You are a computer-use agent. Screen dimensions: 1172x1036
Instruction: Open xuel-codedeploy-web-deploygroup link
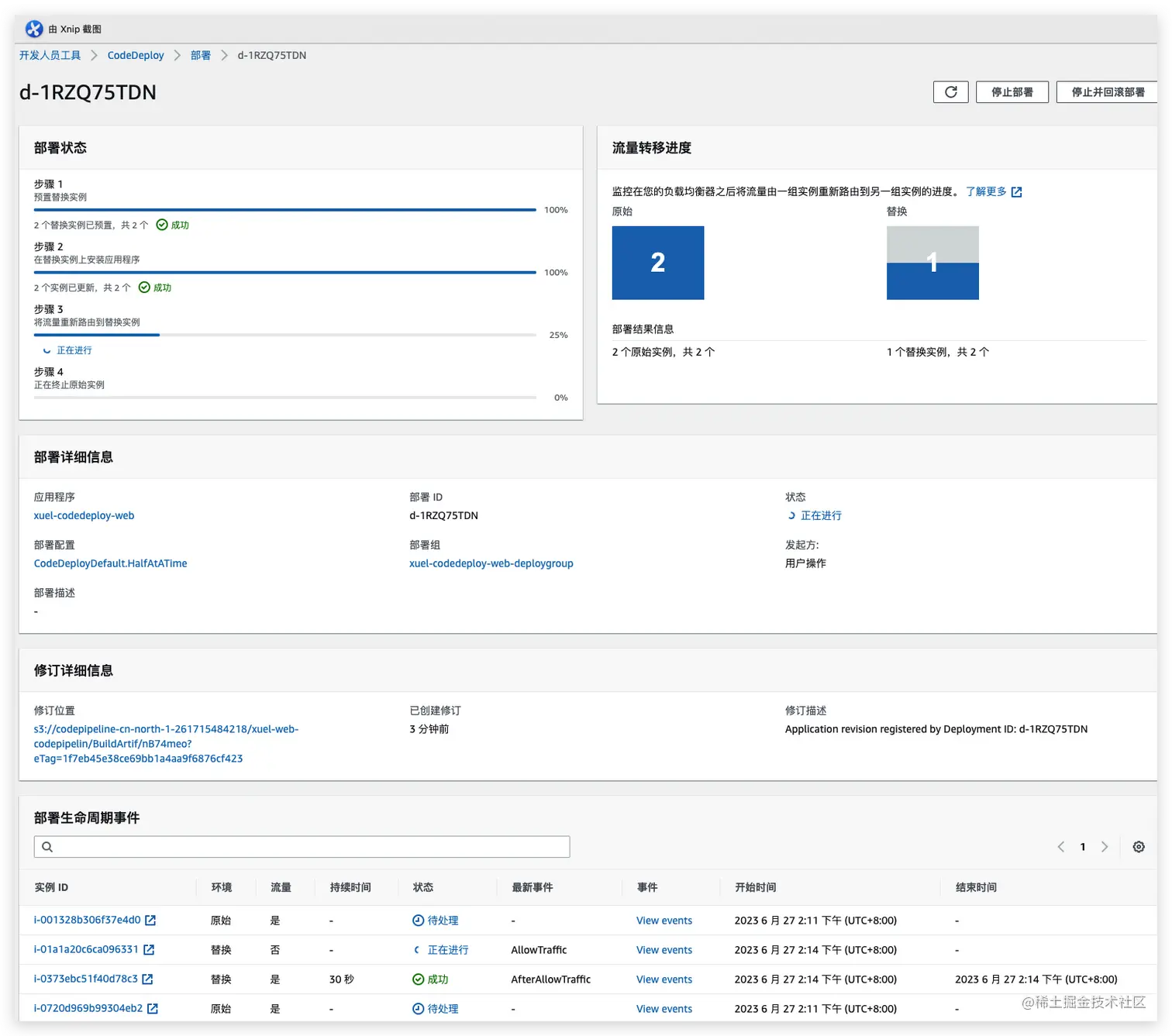point(491,564)
